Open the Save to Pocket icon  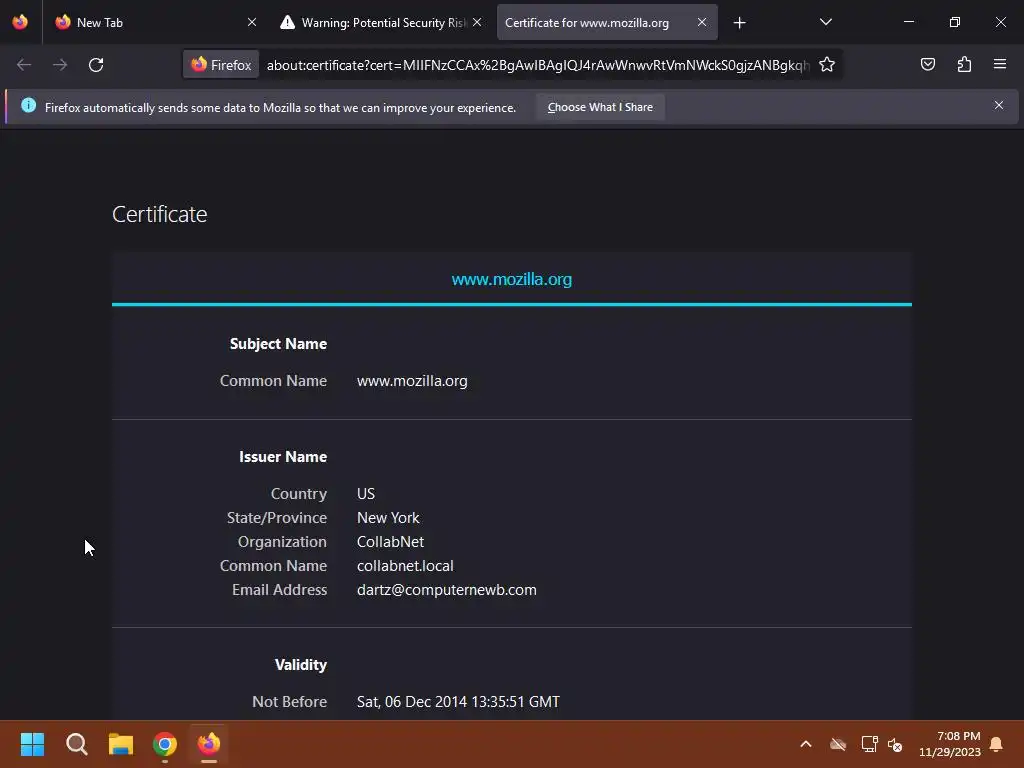tap(927, 65)
